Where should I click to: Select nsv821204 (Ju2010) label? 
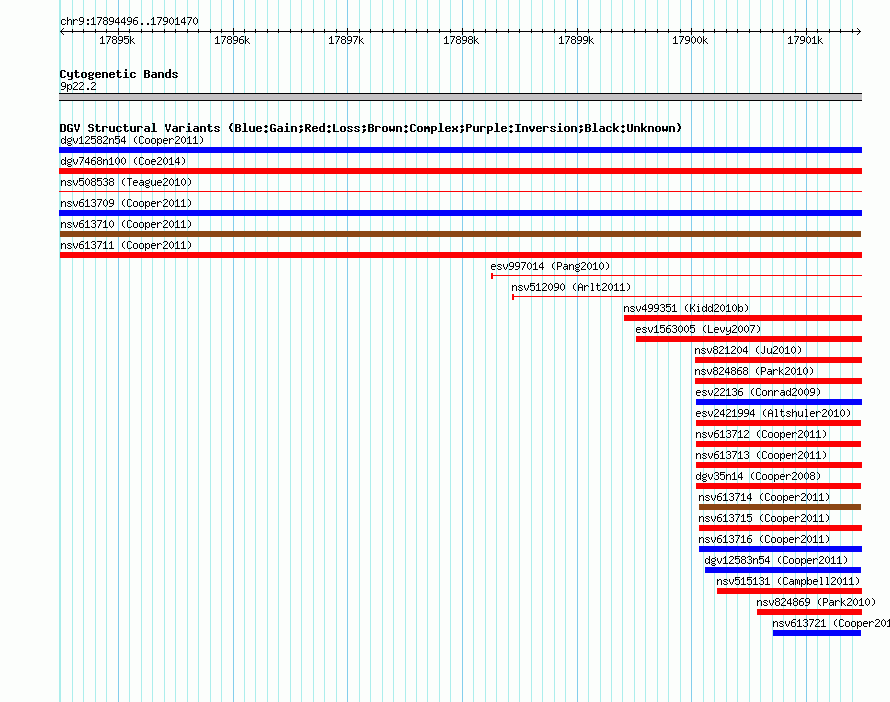[748, 350]
